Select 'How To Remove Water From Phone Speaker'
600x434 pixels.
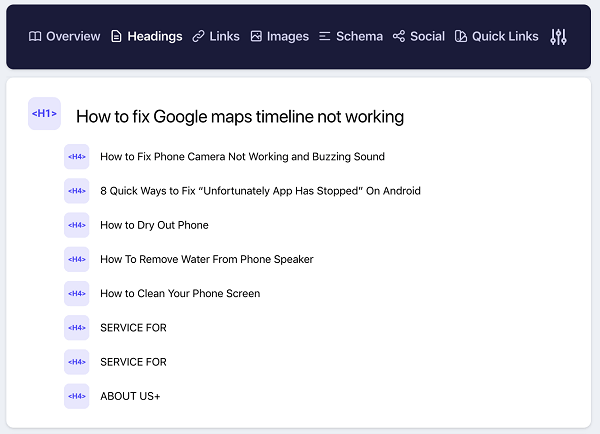click(206, 259)
